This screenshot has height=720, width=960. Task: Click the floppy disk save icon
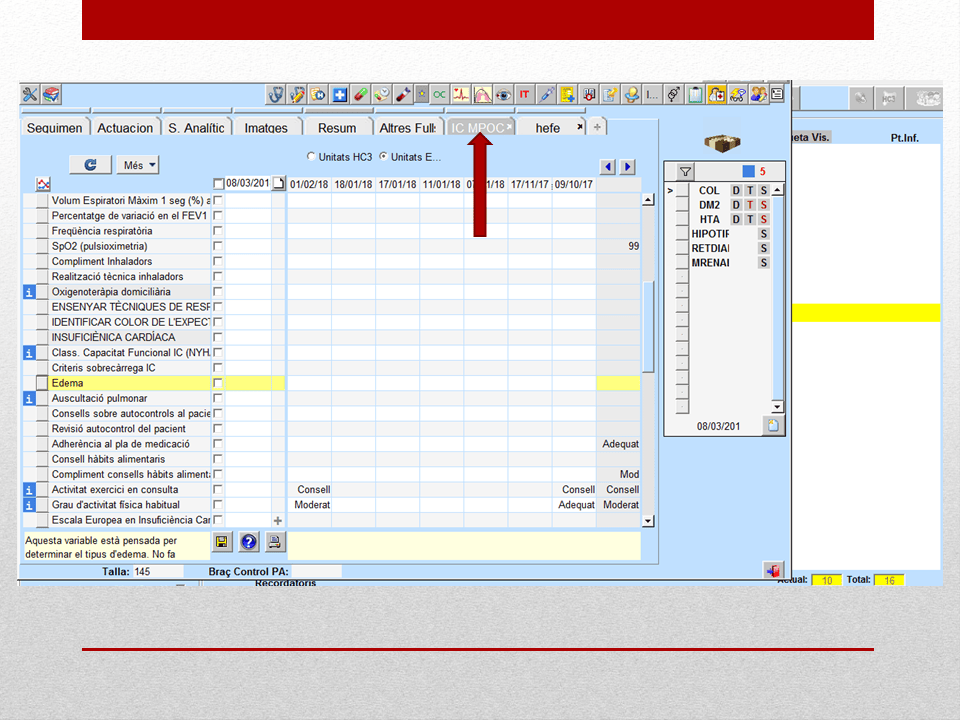[222, 541]
